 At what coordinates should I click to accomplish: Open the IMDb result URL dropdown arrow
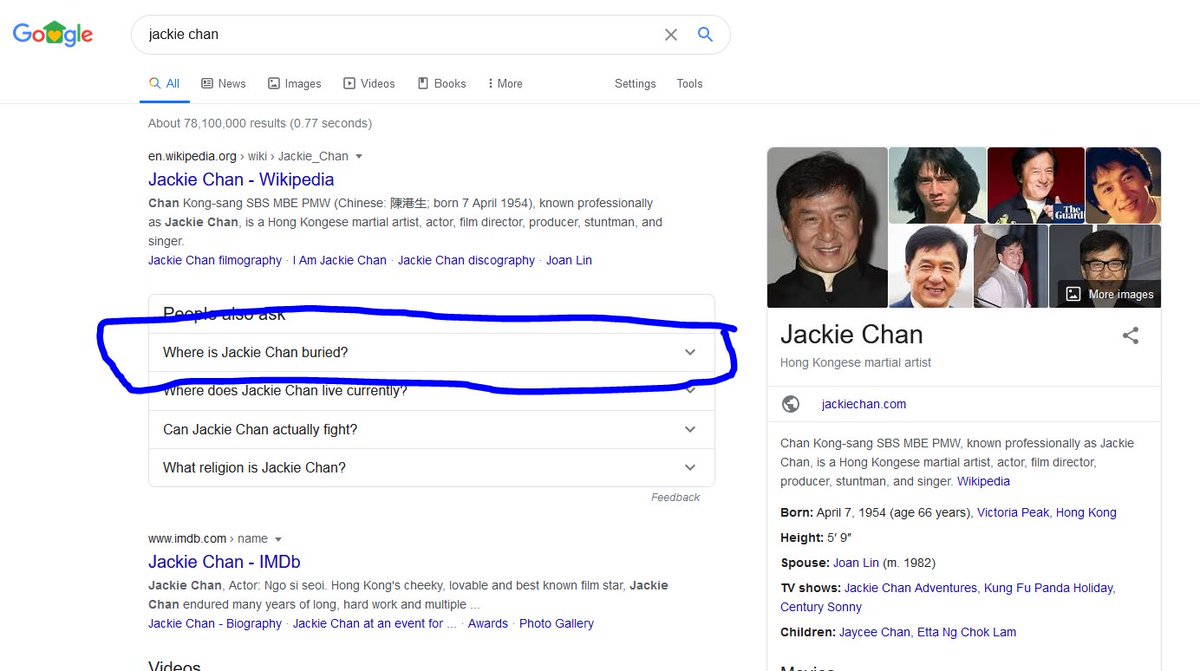point(278,540)
